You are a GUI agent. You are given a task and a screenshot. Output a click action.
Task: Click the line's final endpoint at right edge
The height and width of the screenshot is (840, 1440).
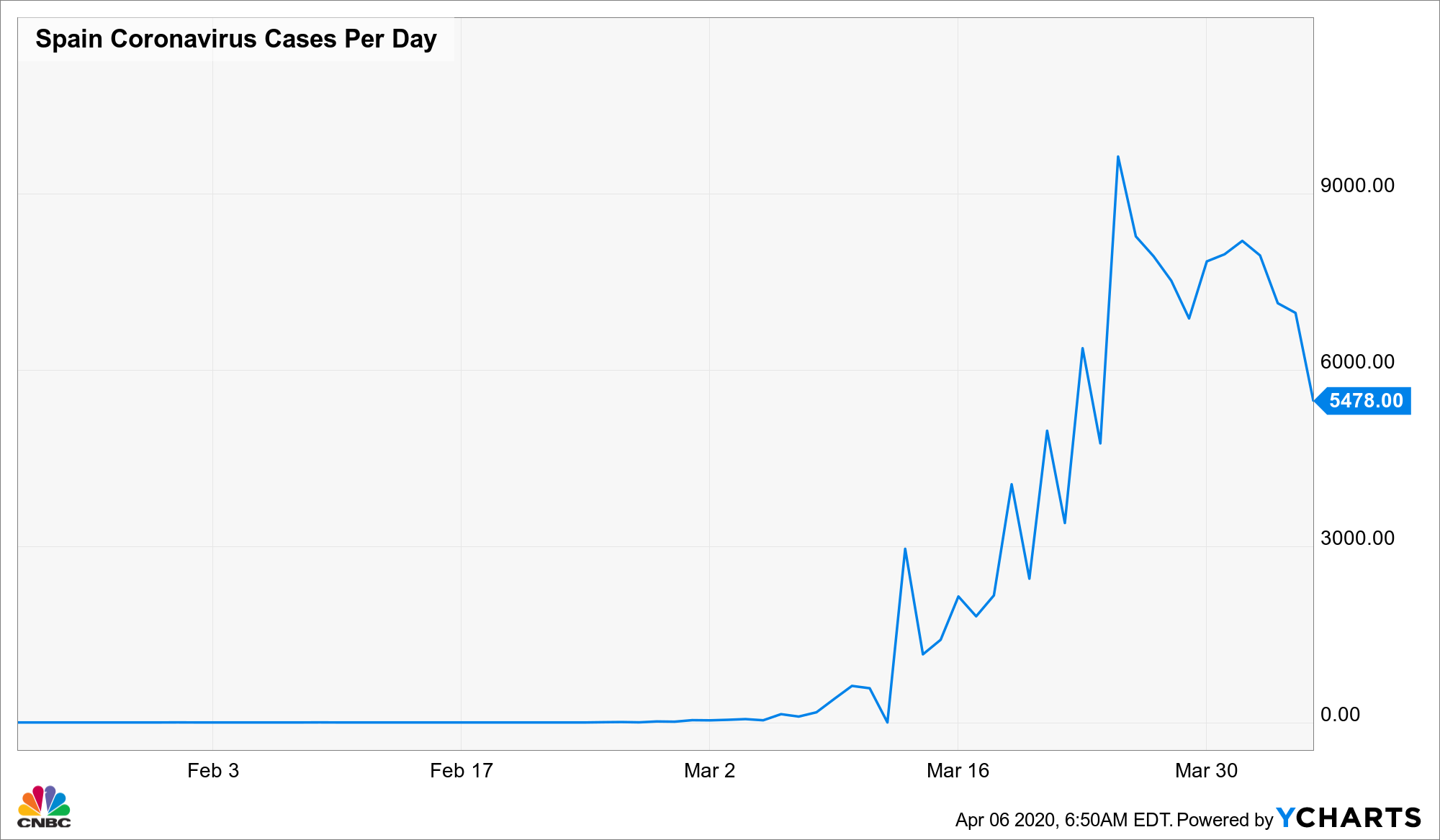(x=1313, y=399)
